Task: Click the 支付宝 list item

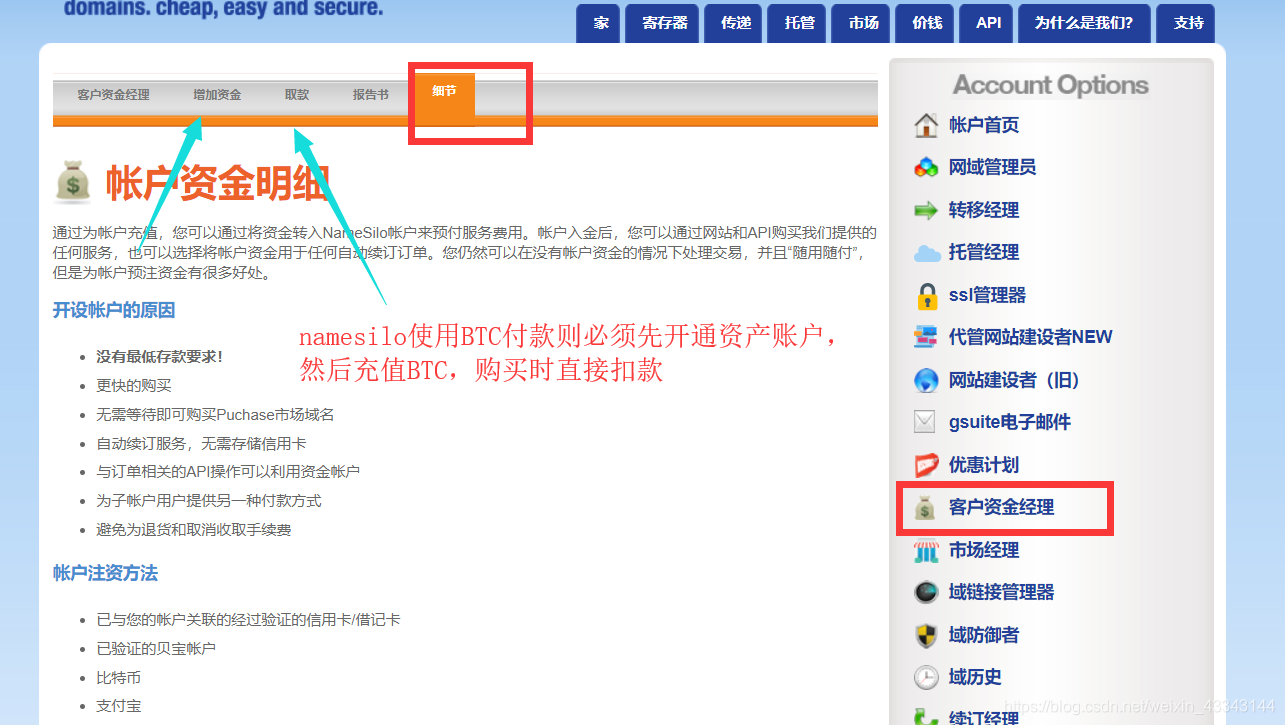Action: tap(118, 705)
